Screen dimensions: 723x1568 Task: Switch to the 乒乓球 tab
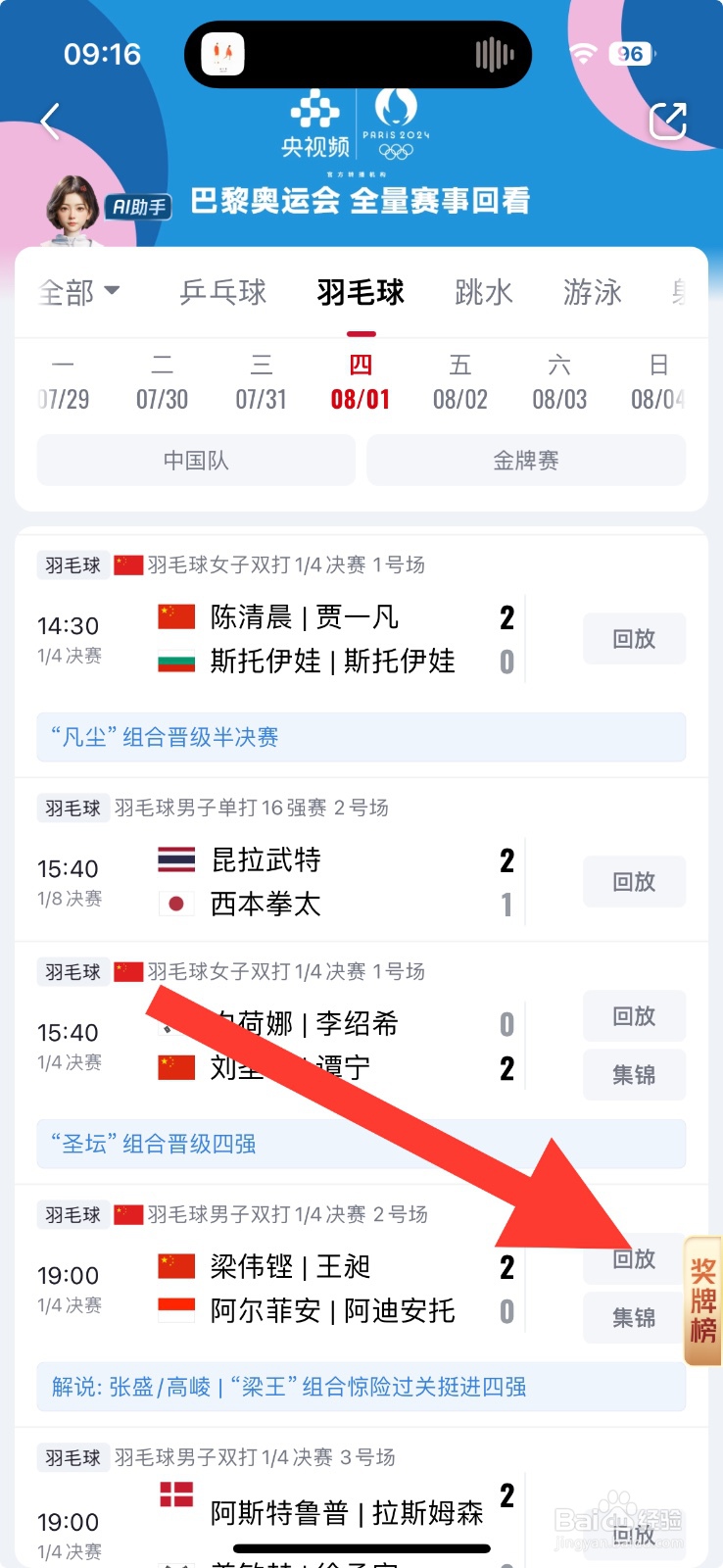pos(223,292)
